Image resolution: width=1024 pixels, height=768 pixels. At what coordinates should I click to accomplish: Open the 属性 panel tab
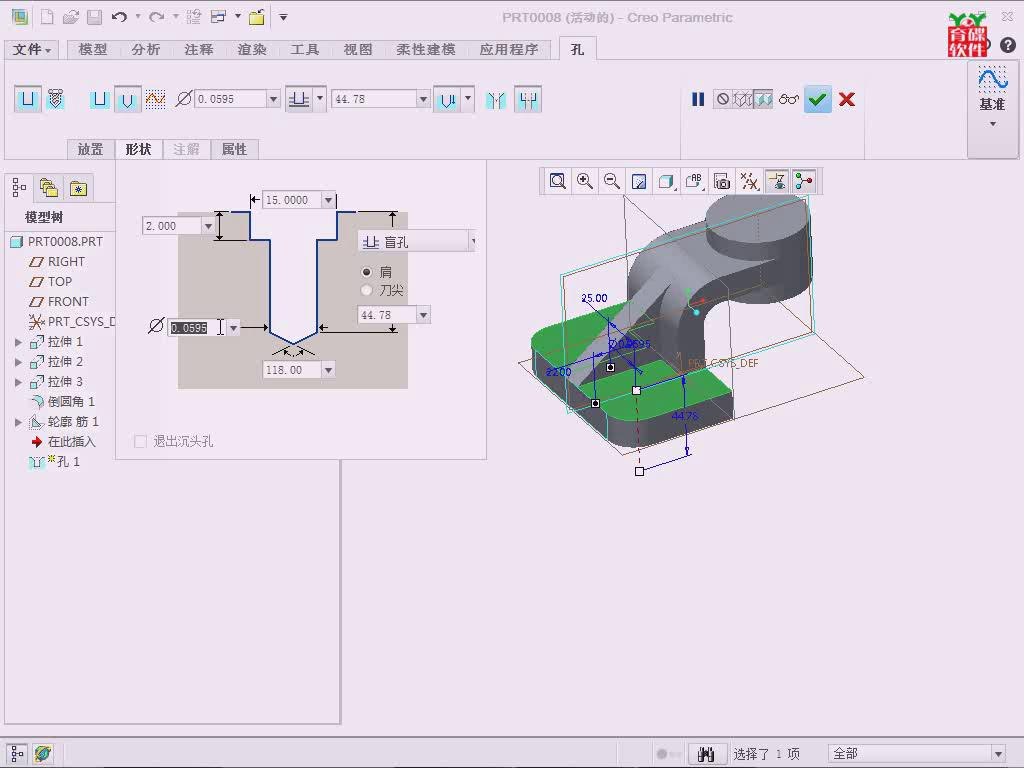[234, 150]
